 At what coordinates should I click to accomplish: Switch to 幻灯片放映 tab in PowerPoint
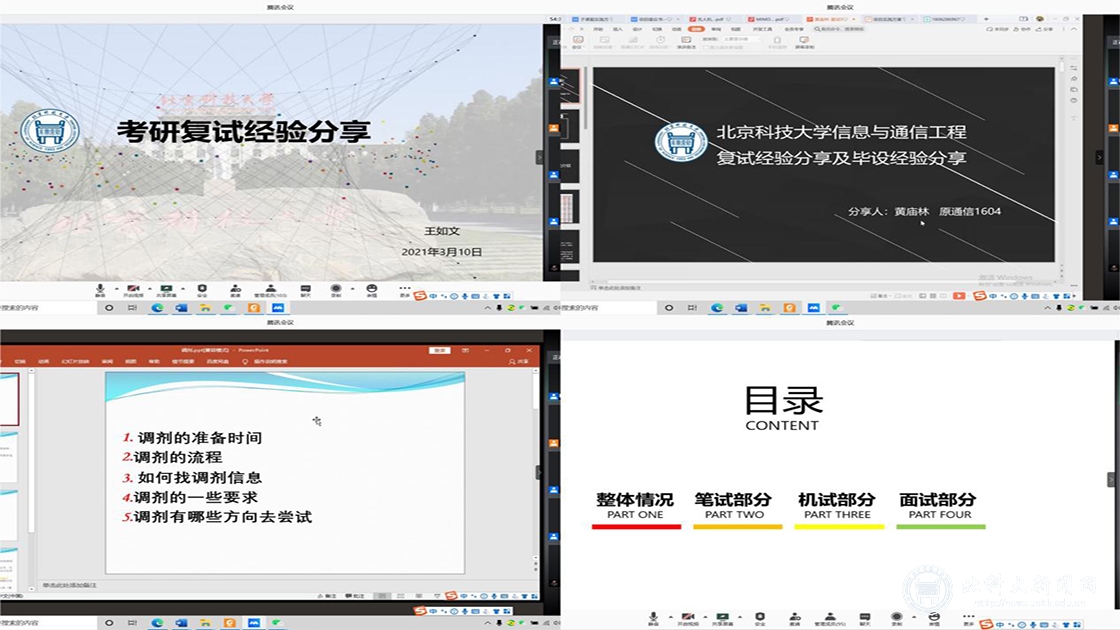[x=75, y=361]
